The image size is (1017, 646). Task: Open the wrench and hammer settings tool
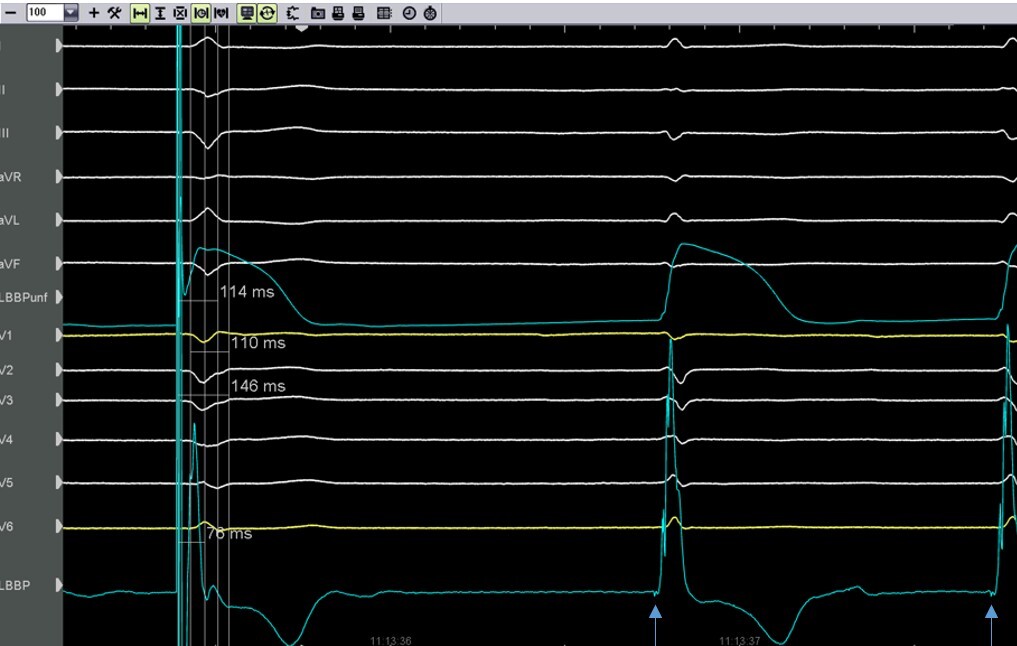pos(115,12)
